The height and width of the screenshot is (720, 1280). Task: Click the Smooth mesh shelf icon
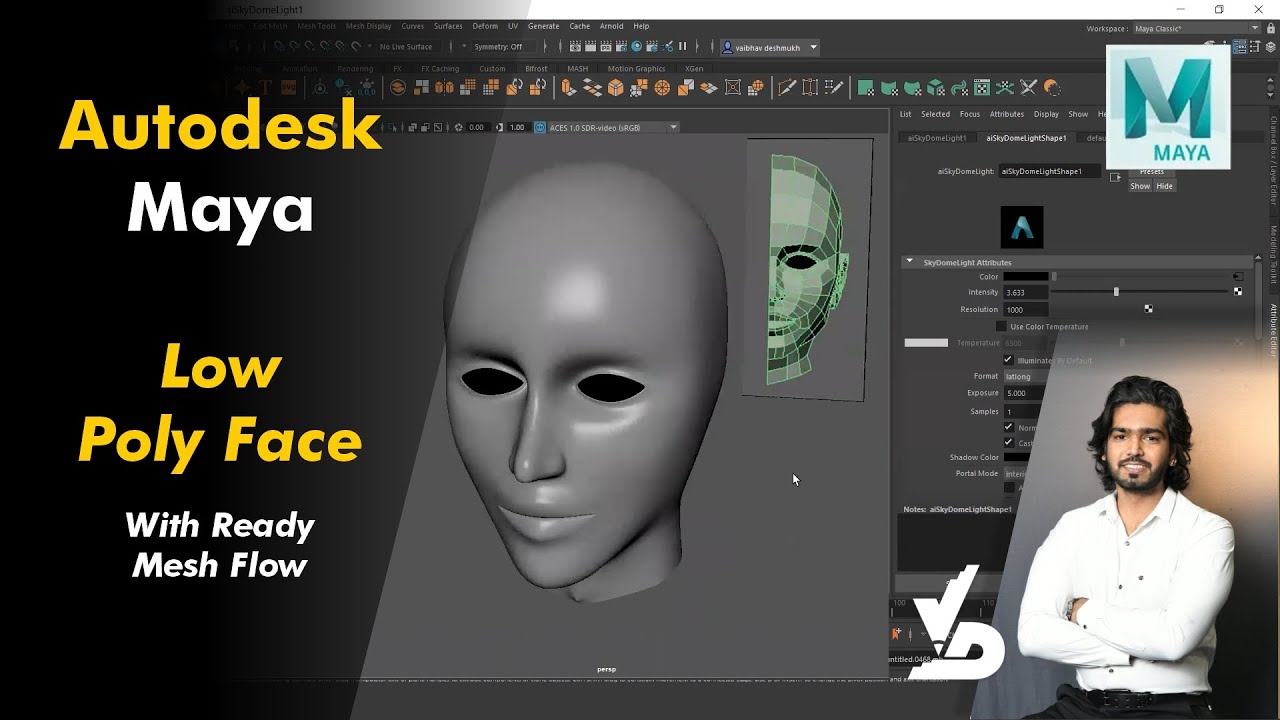pyautogui.click(x=467, y=88)
